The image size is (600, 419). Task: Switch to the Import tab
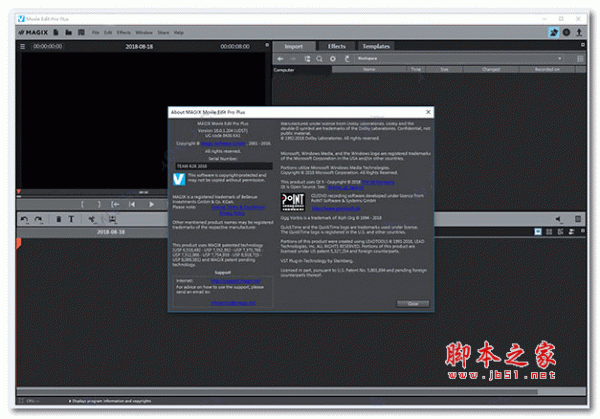coord(294,46)
